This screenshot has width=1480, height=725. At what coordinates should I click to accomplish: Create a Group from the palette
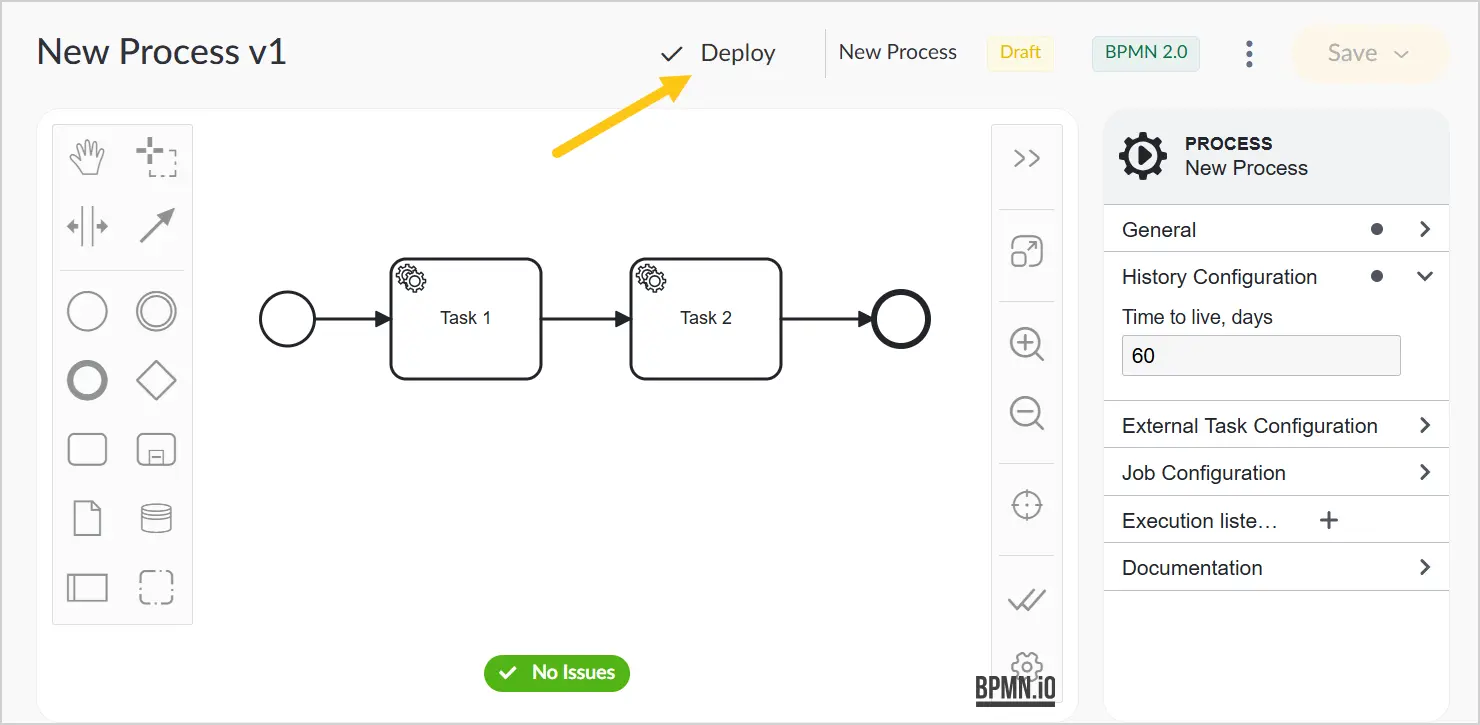(156, 587)
